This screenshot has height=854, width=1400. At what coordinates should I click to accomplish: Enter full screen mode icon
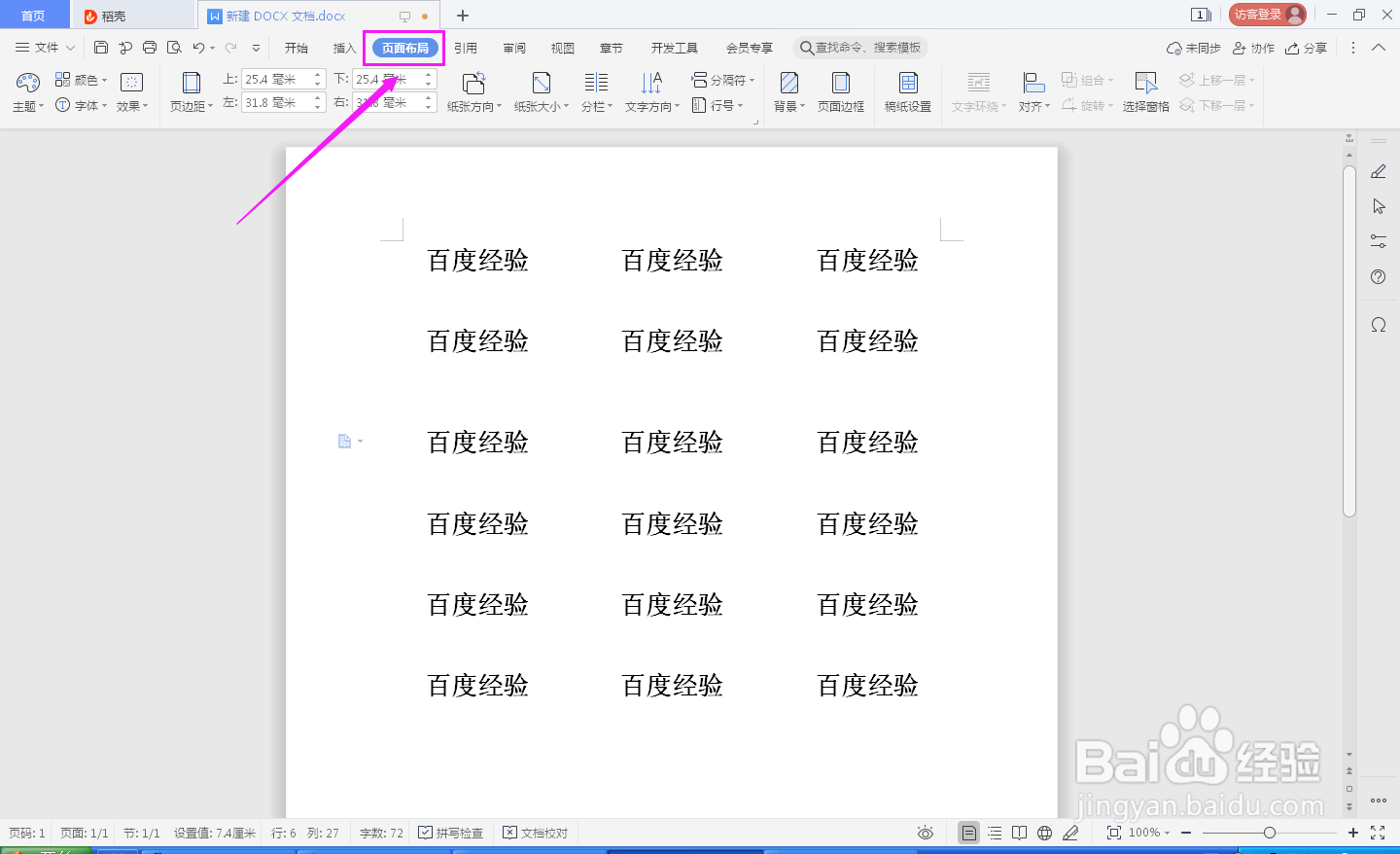tap(1378, 833)
